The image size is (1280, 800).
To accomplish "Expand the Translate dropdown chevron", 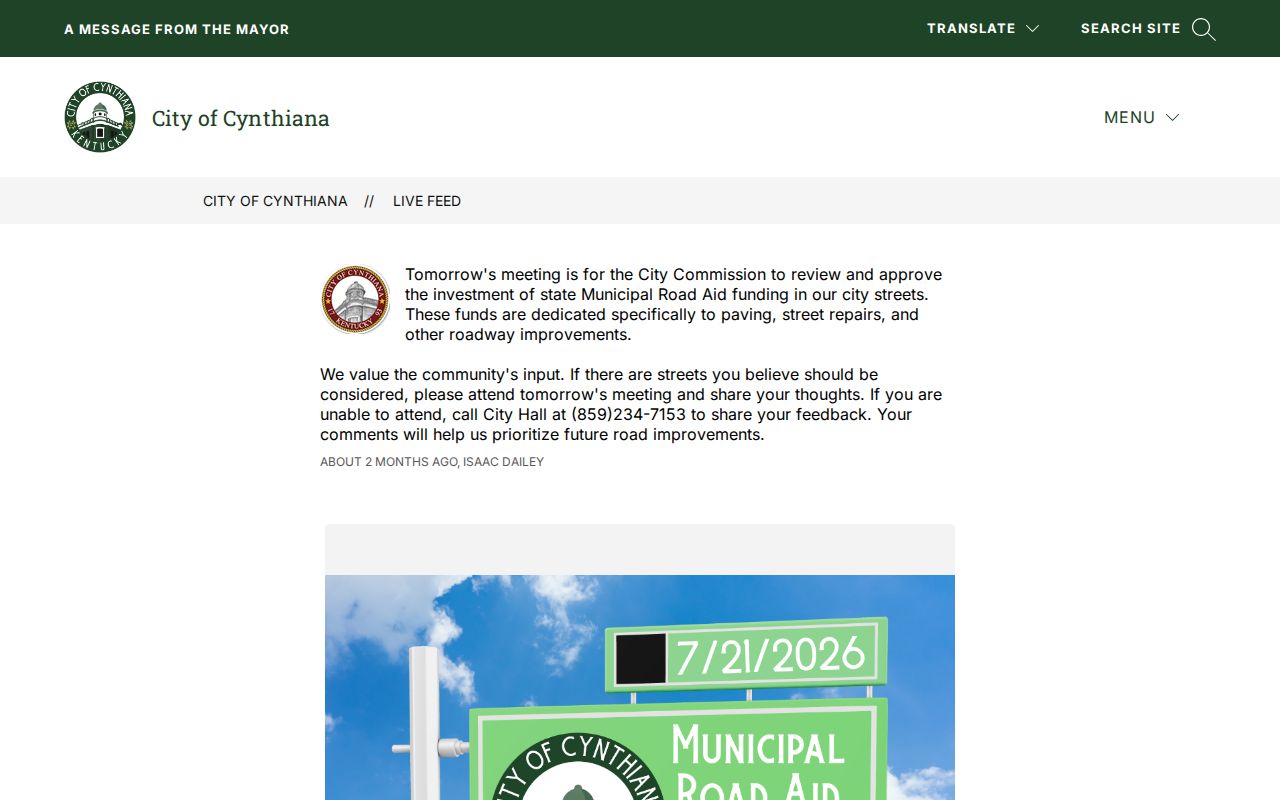I will 1033,29.
